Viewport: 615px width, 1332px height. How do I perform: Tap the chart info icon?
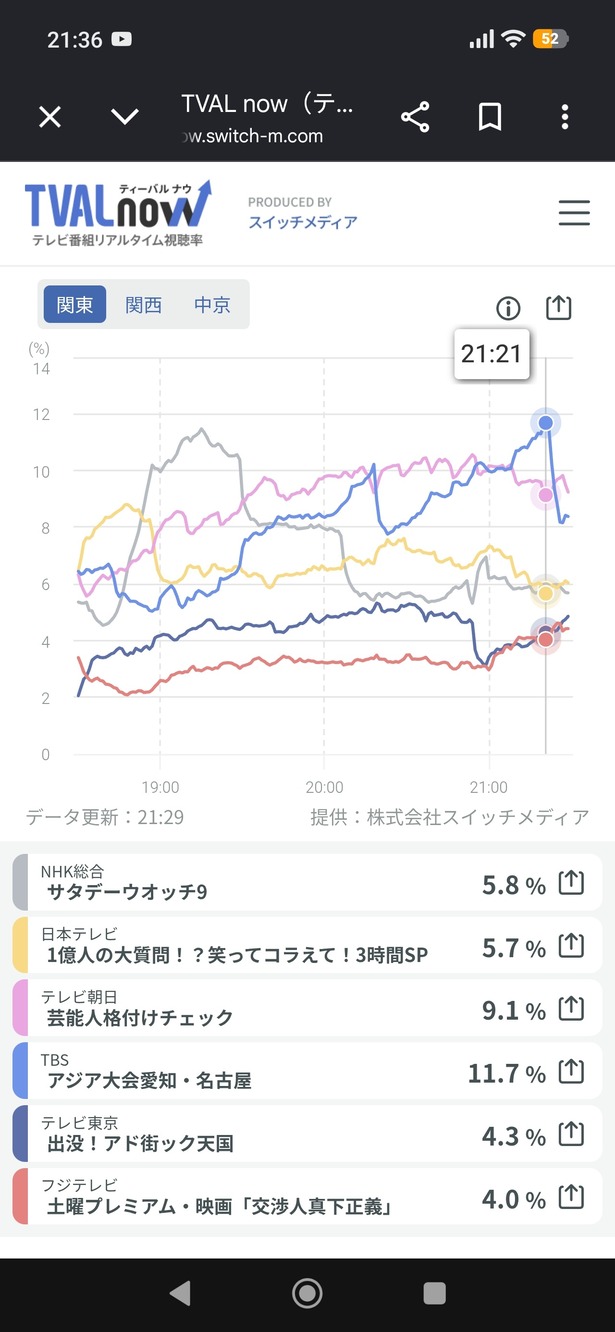tap(509, 308)
